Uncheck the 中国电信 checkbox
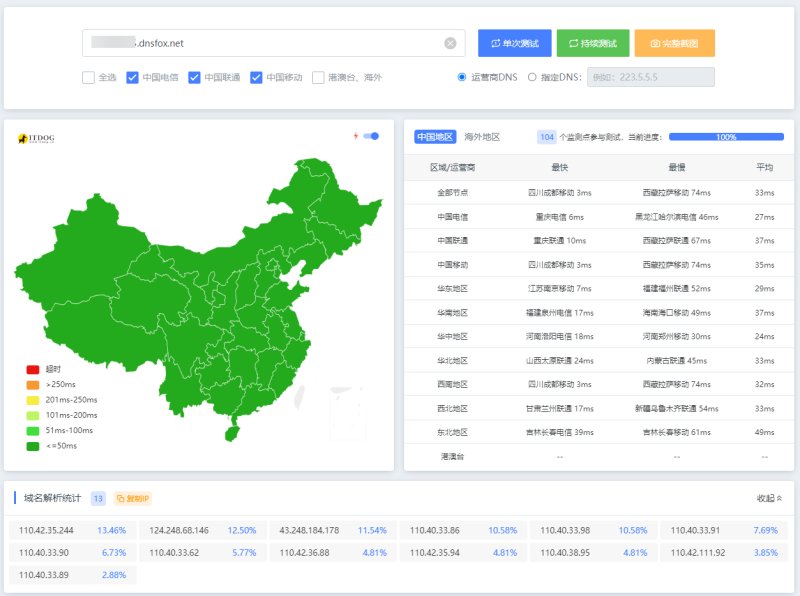Viewport: 800px width, 596px height. 132,78
